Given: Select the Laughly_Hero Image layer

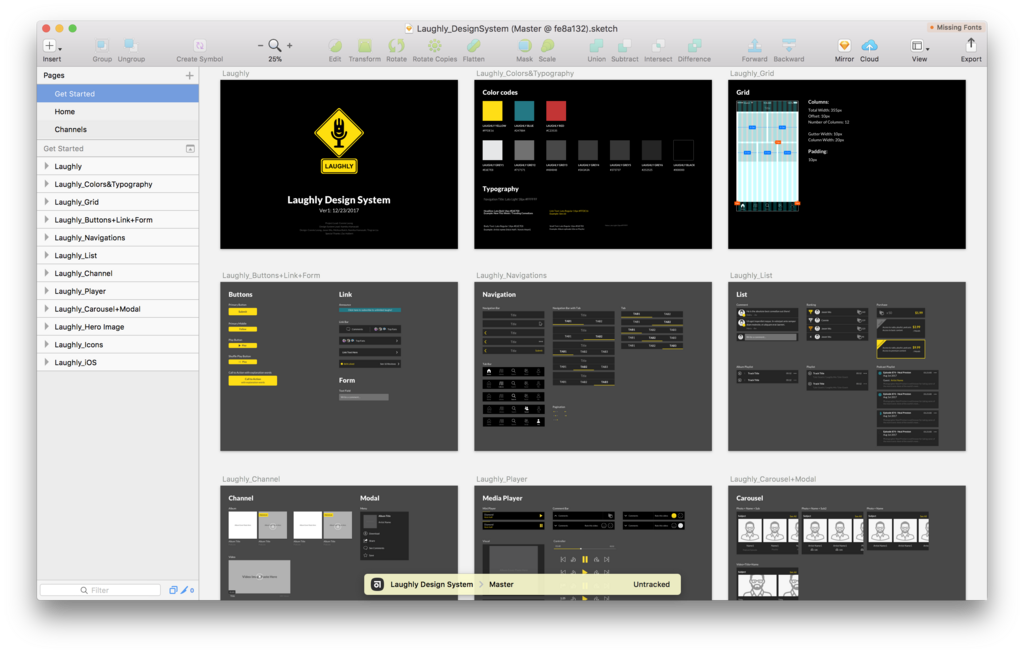Looking at the screenshot, I should 118,326.
